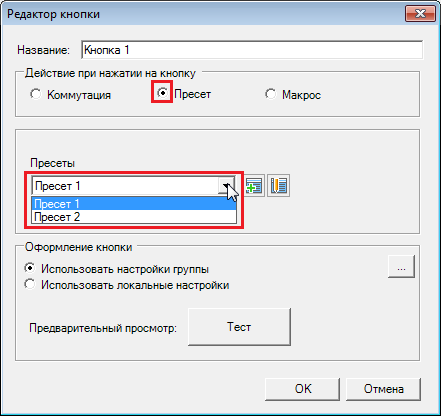Pick the highlighted Пресет 1 list entry

pos(134,203)
